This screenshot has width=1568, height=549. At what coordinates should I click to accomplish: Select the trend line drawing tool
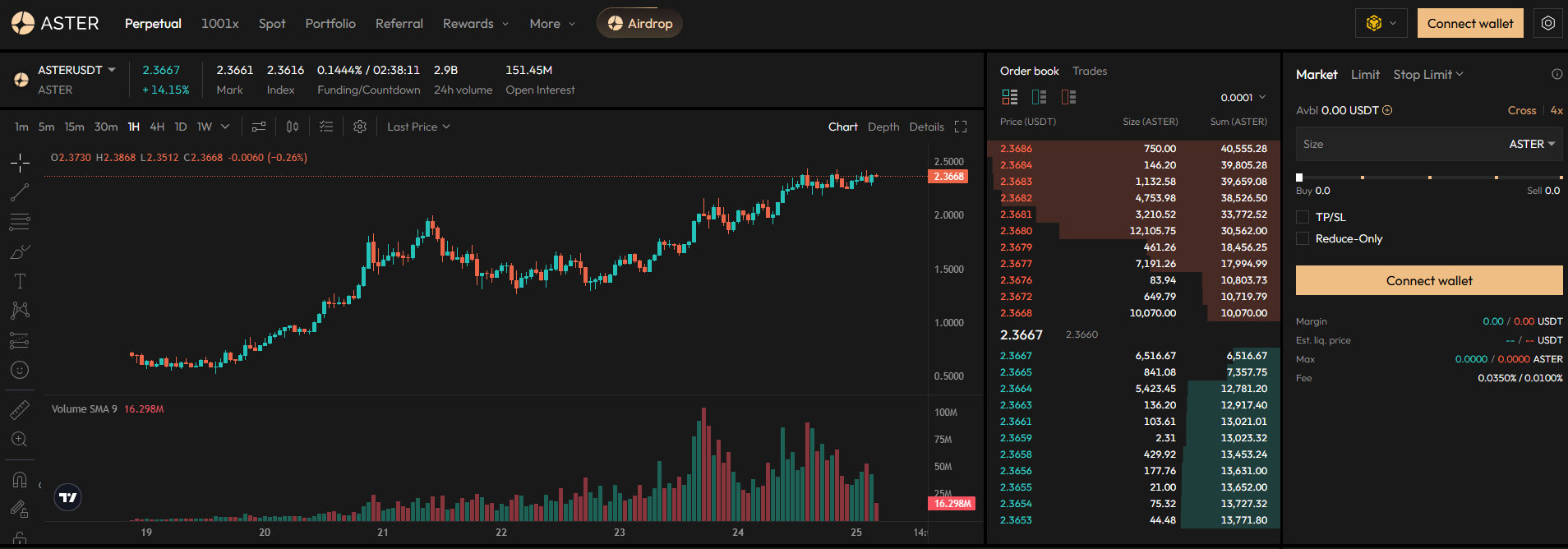pyautogui.click(x=20, y=192)
